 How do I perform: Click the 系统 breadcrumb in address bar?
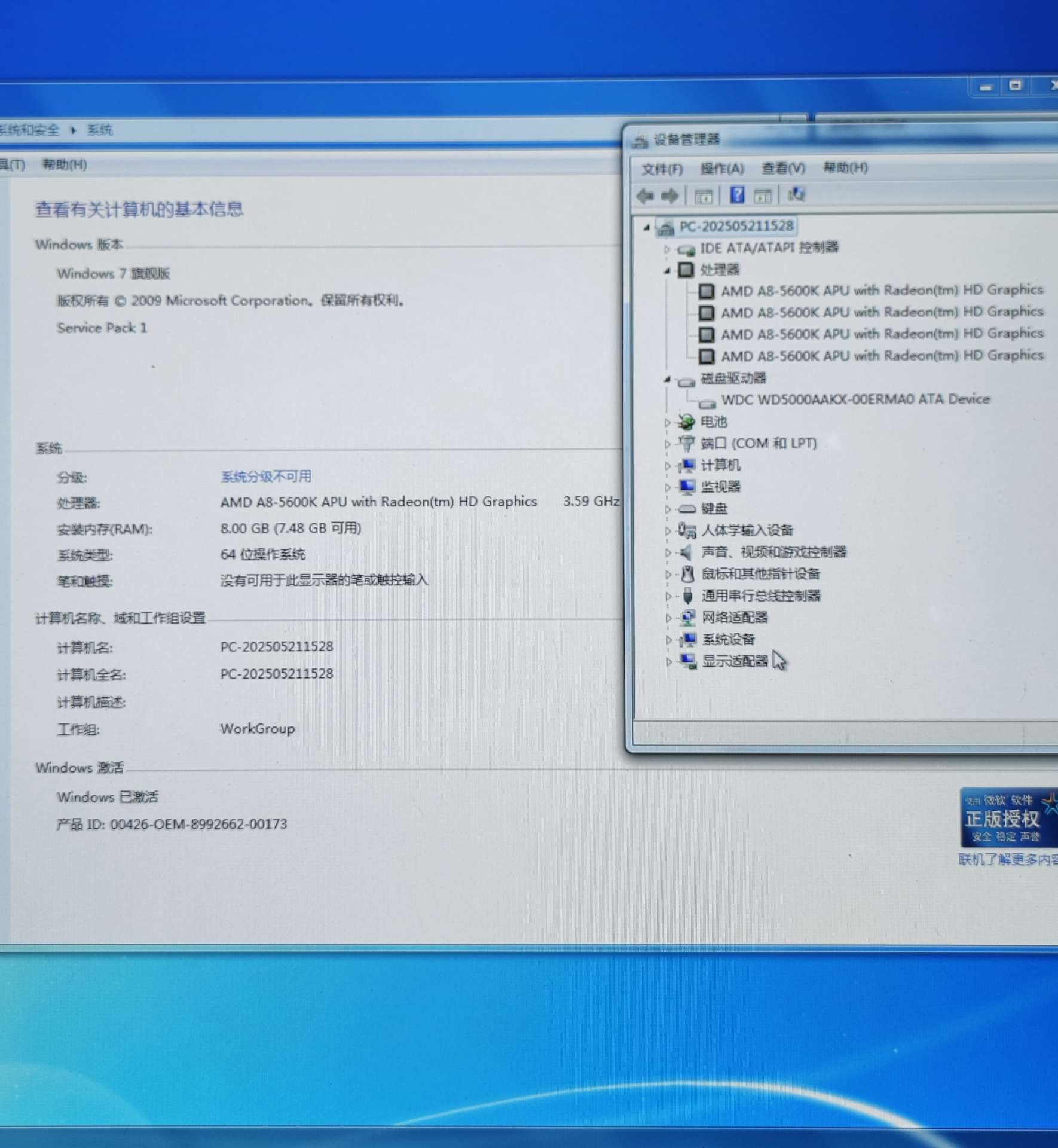(x=99, y=130)
